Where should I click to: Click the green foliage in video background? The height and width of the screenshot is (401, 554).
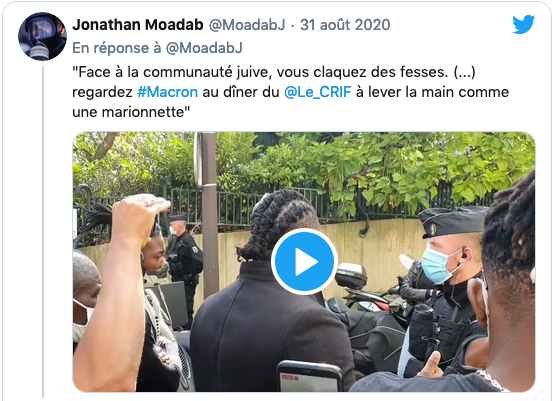click(x=389, y=170)
